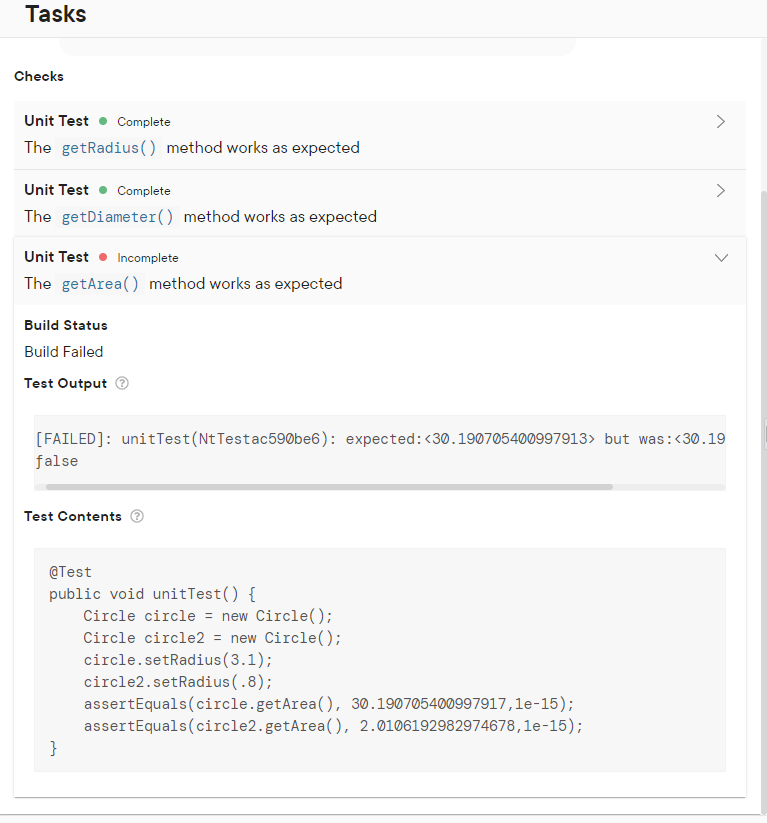Image resolution: width=767 pixels, height=823 pixels.
Task: Click the green status dot of getDiameter test
Action: (103, 190)
